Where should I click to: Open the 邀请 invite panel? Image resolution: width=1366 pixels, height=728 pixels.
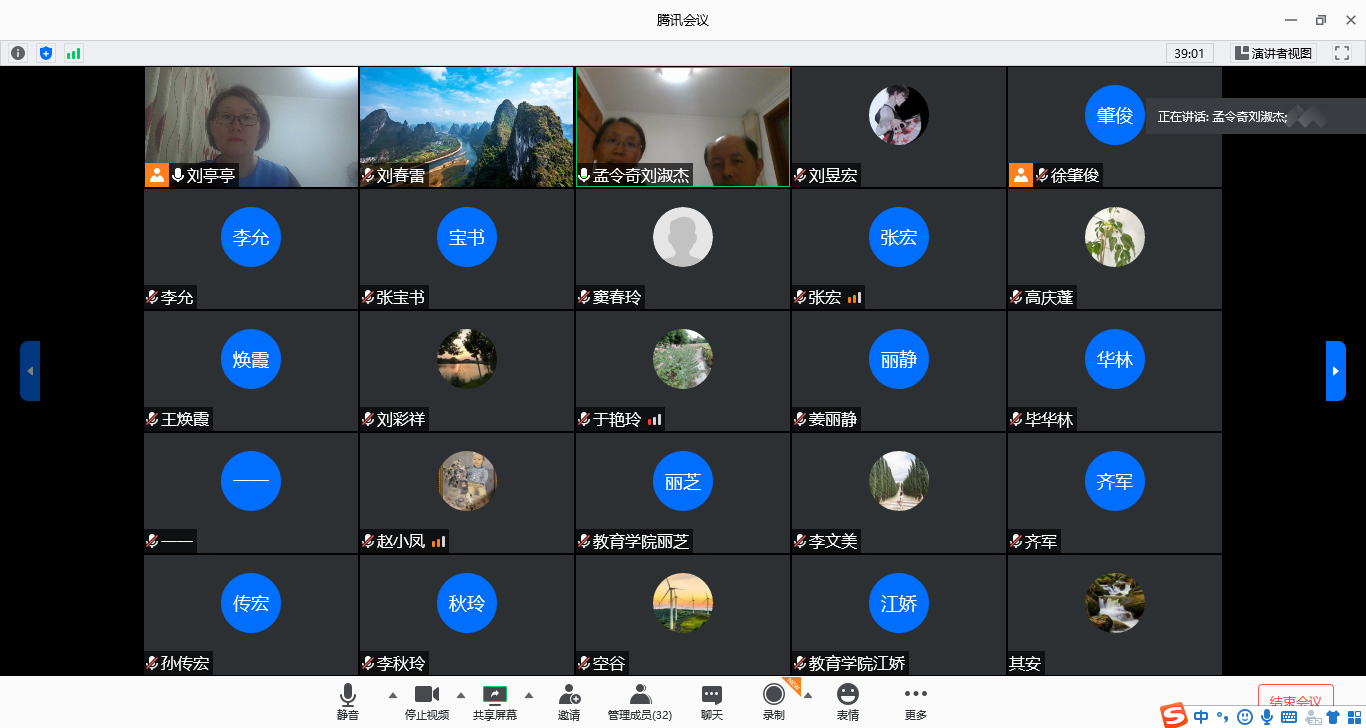[569, 702]
